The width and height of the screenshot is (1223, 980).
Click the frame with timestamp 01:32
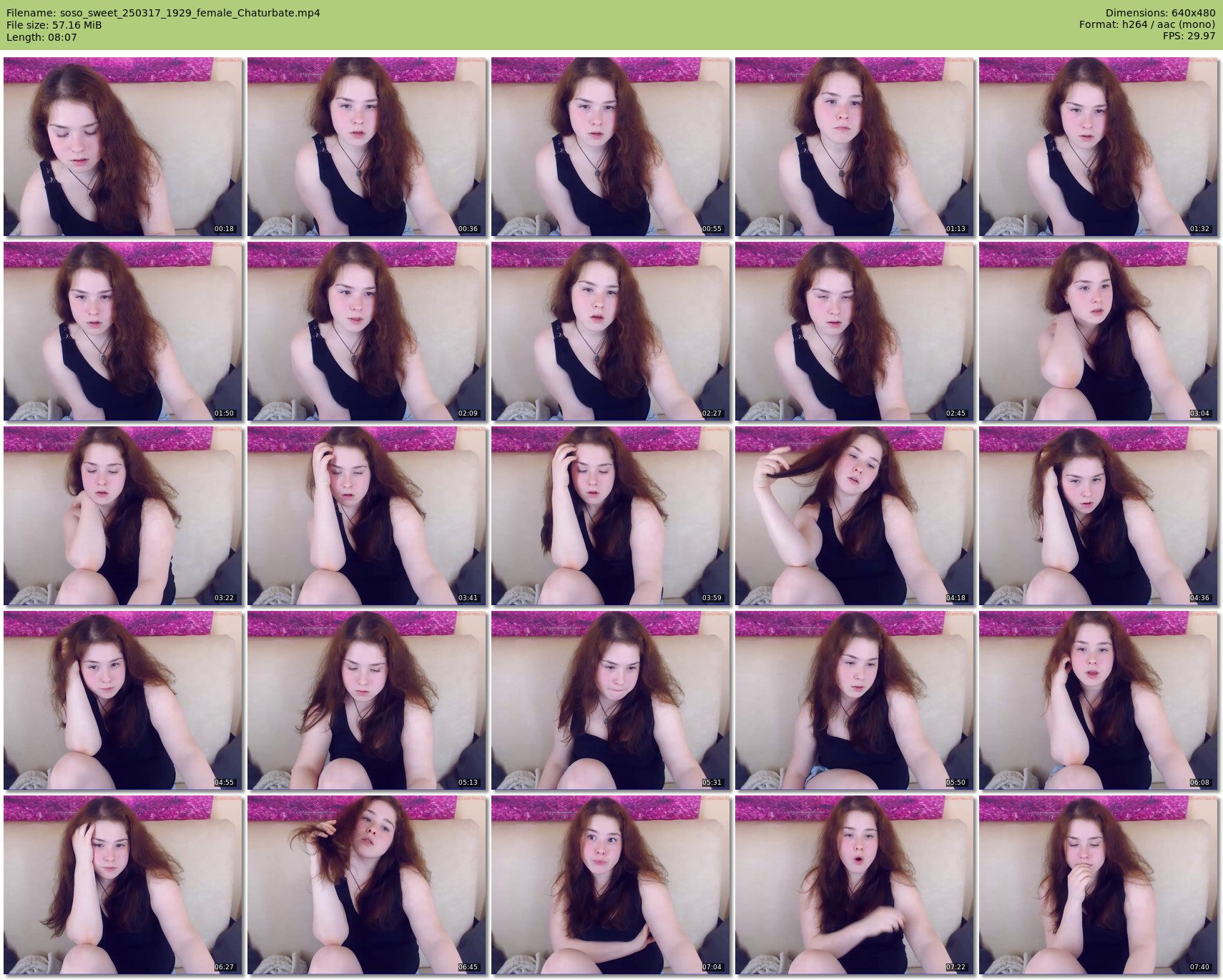coord(1098,147)
